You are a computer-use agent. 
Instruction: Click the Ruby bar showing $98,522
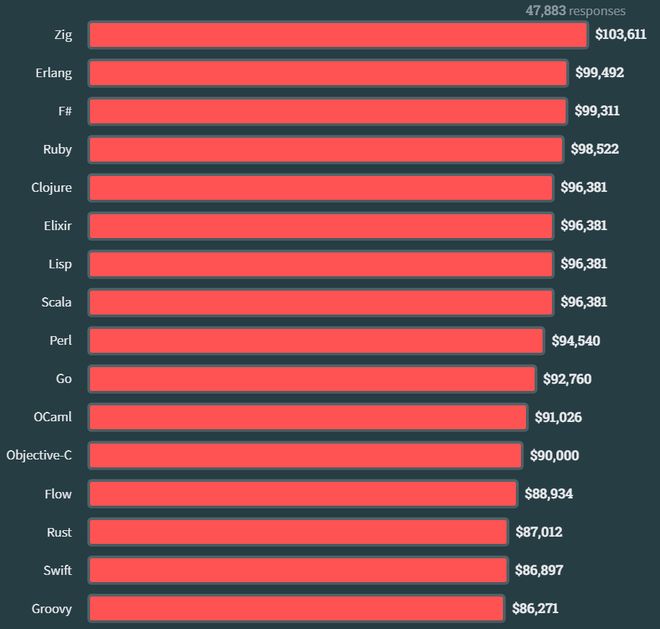[326, 149]
